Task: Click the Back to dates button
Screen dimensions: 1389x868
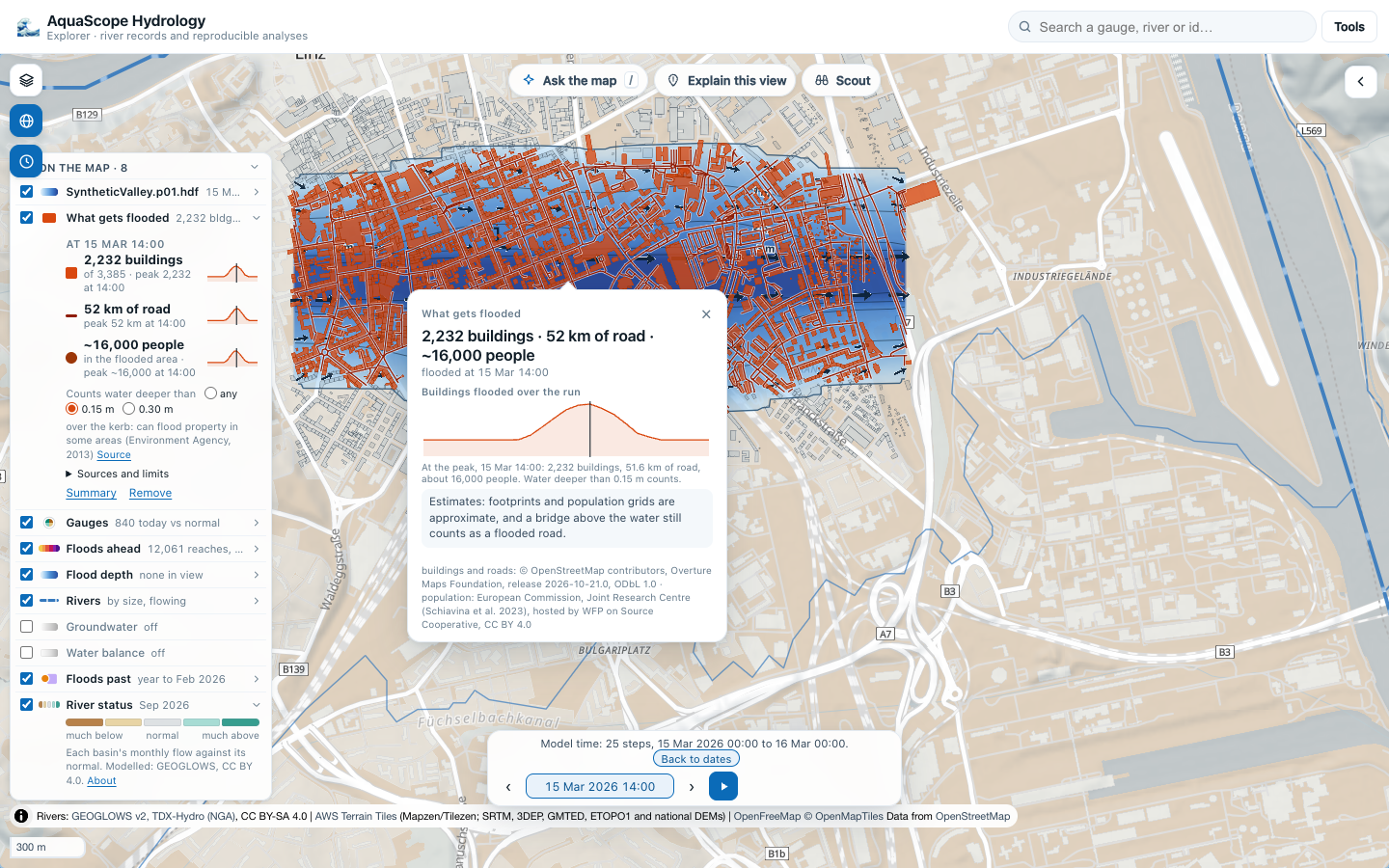Action: pos(696,759)
